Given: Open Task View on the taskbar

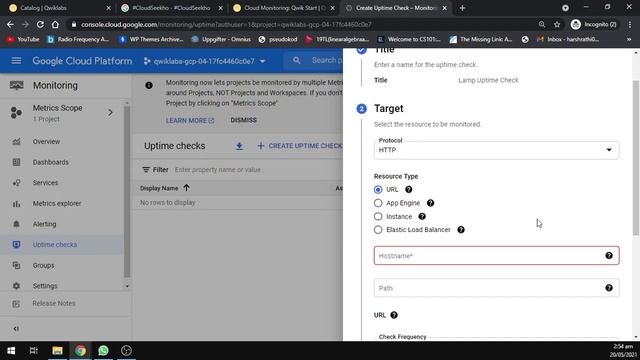Looking at the screenshot, I should (x=34, y=351).
